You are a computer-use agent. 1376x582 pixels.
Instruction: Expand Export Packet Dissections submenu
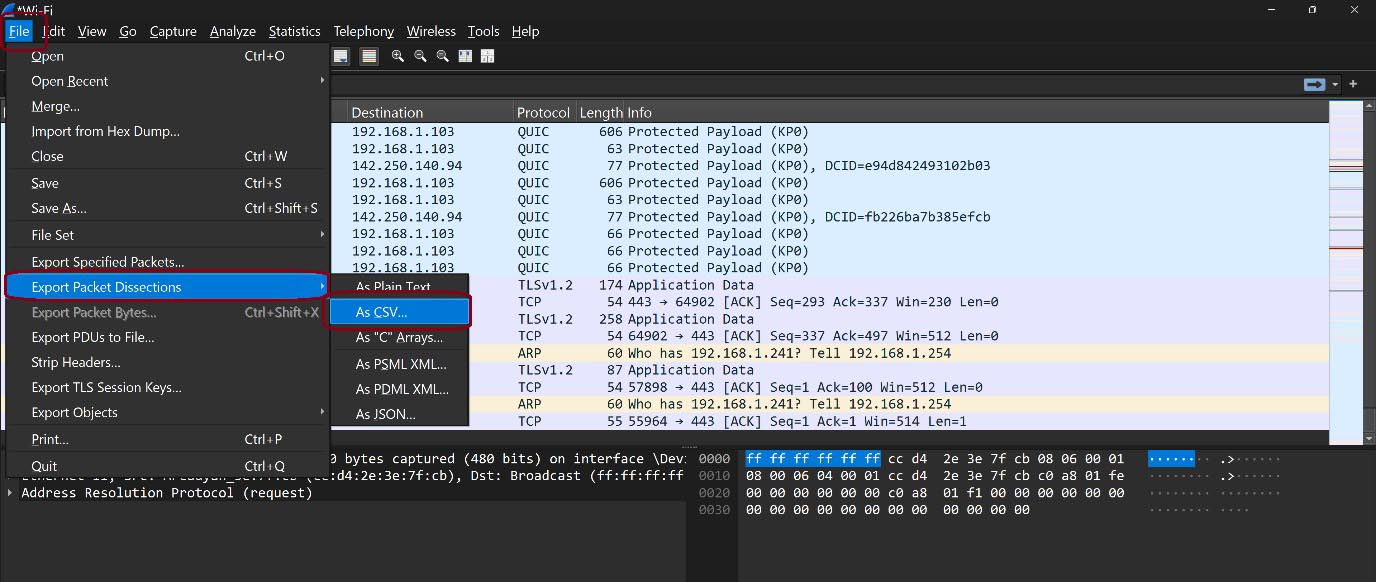[x=168, y=287]
